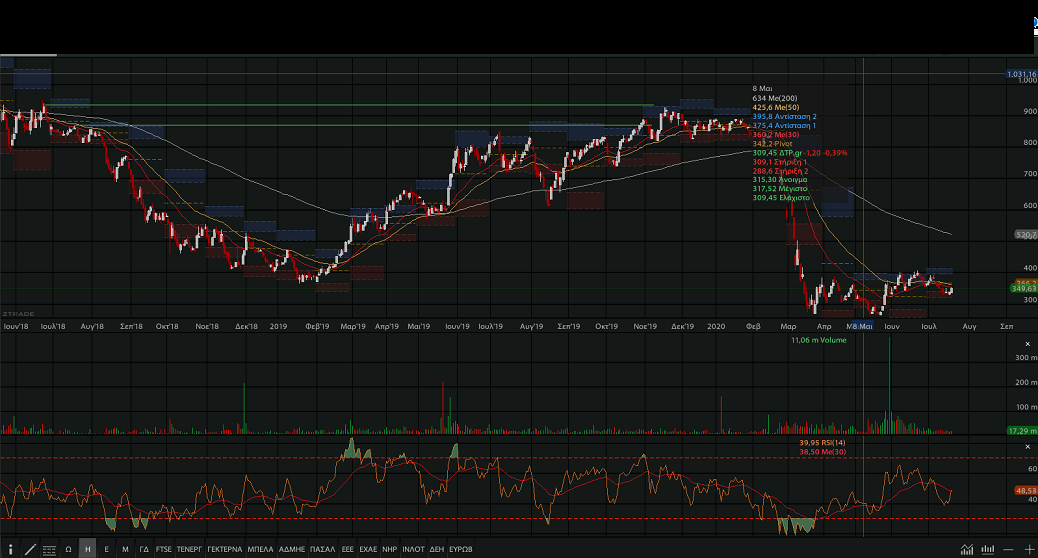The height and width of the screenshot is (558, 1038).
Task: Load the ΕΥΡΩΒ stock chart
Action: [461, 549]
